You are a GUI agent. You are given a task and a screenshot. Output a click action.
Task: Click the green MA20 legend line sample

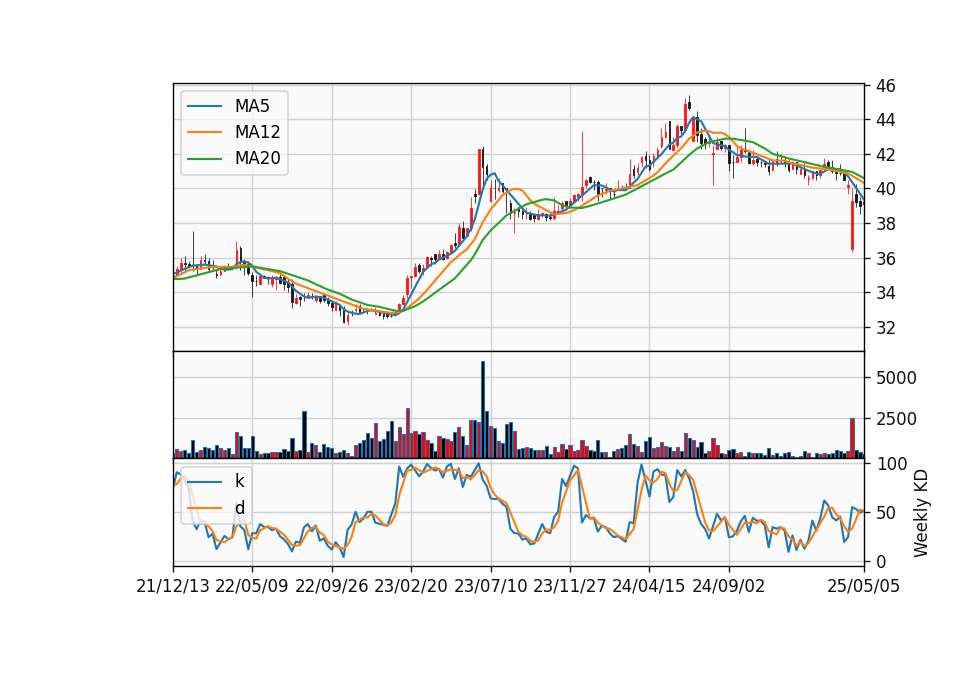[x=204, y=158]
